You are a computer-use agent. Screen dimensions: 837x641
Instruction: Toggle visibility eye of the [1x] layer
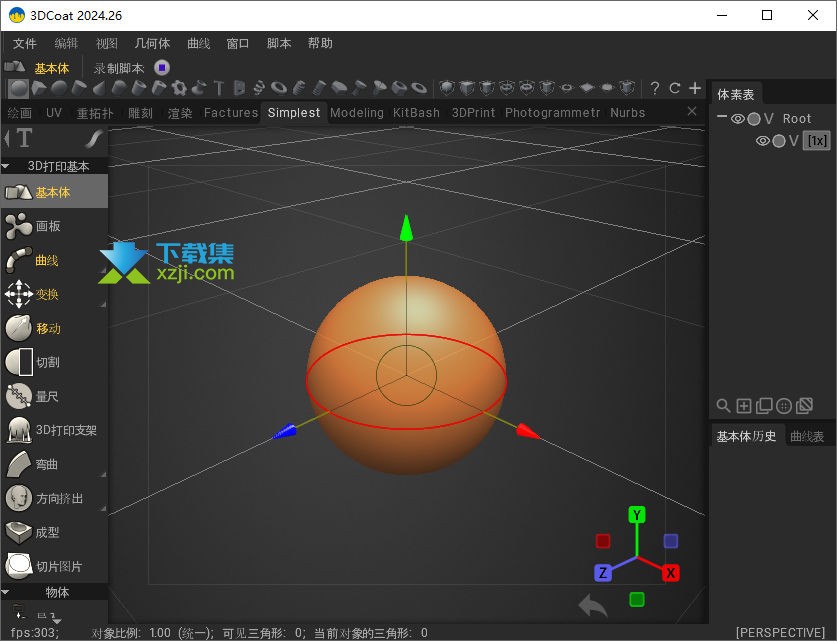(x=763, y=141)
